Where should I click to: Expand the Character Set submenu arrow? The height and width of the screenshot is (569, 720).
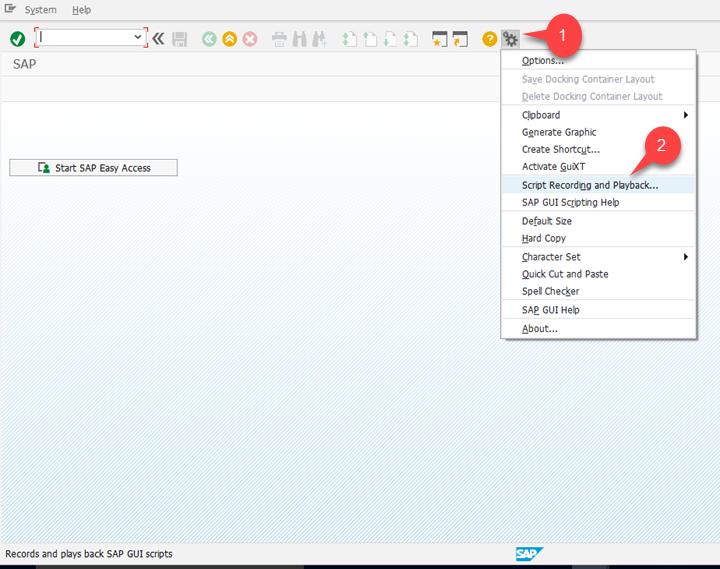point(686,257)
